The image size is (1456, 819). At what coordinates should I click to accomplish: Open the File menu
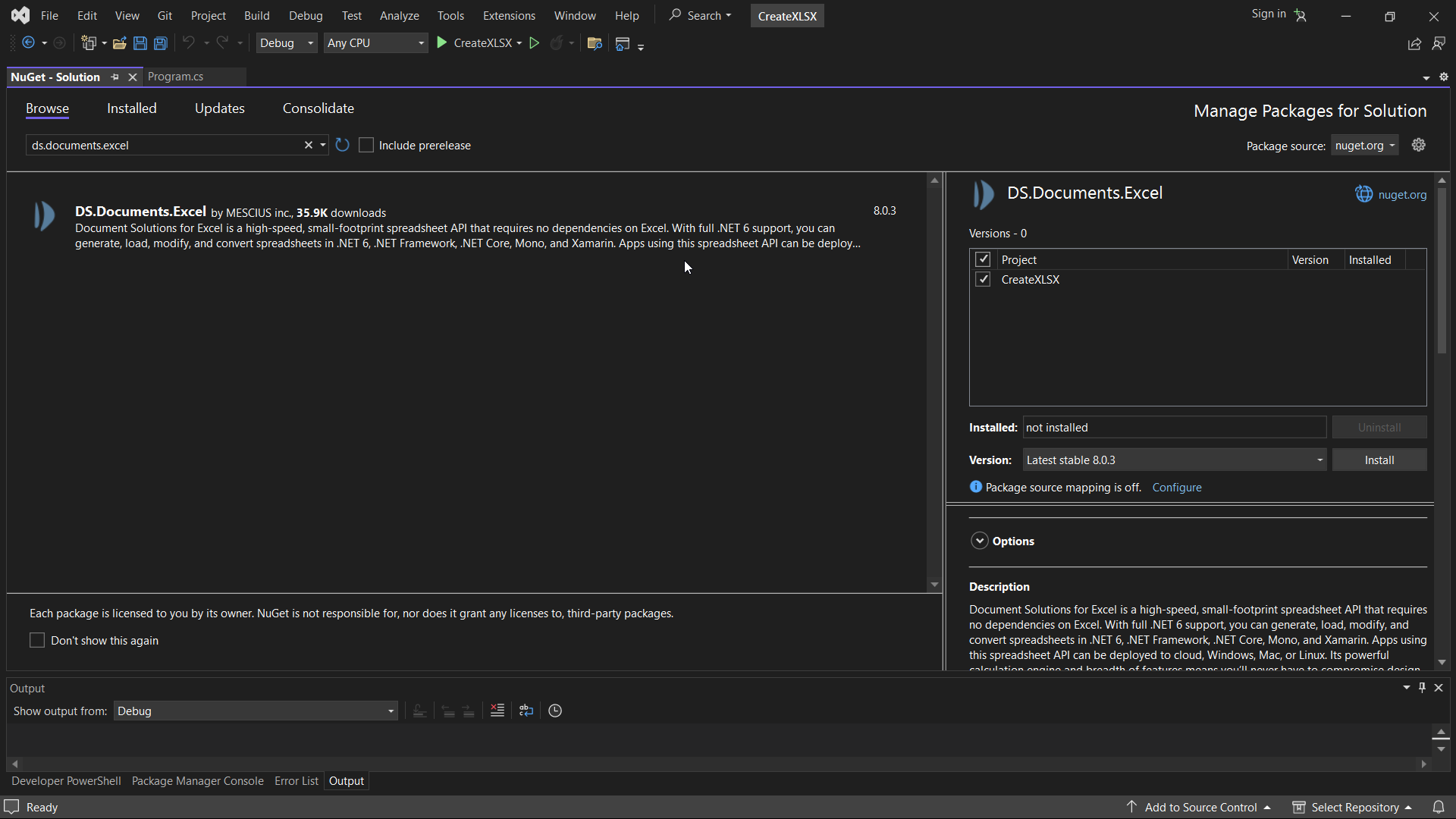[x=49, y=15]
